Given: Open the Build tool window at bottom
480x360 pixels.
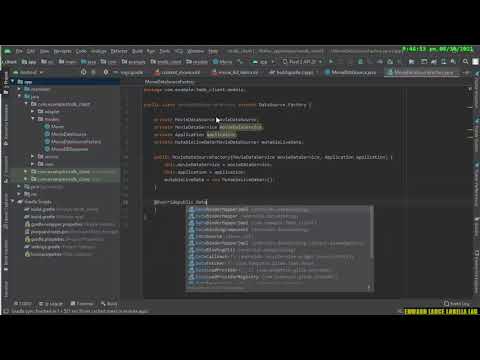Looking at the screenshot, I should (109, 304).
